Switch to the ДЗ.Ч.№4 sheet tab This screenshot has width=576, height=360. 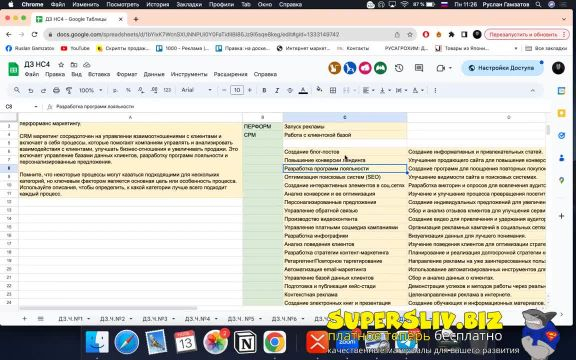(198, 319)
